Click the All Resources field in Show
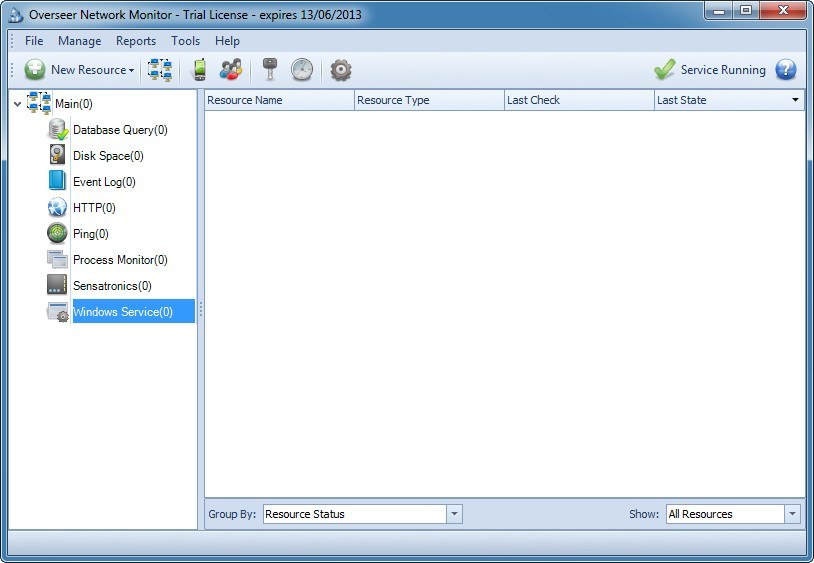Image resolution: width=814 pixels, height=563 pixels. (725, 514)
